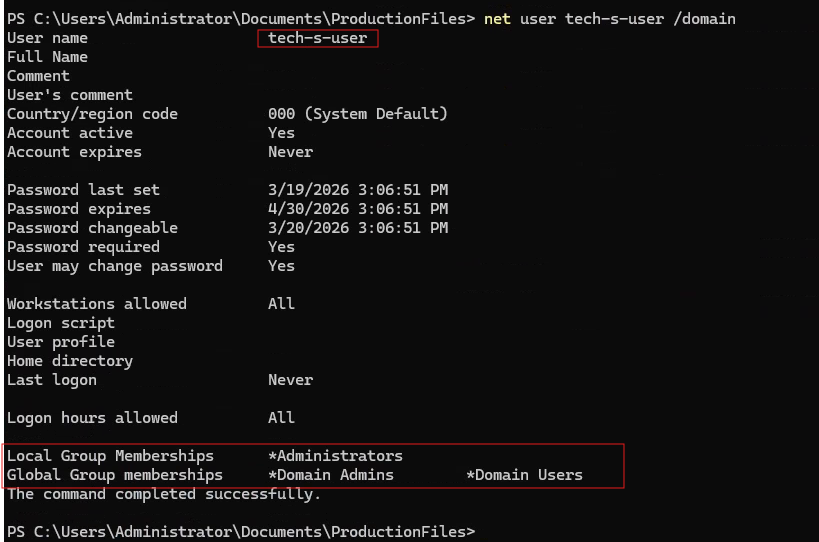Select the Full Name label
Image resolution: width=819 pixels, height=542 pixels.
coord(47,57)
